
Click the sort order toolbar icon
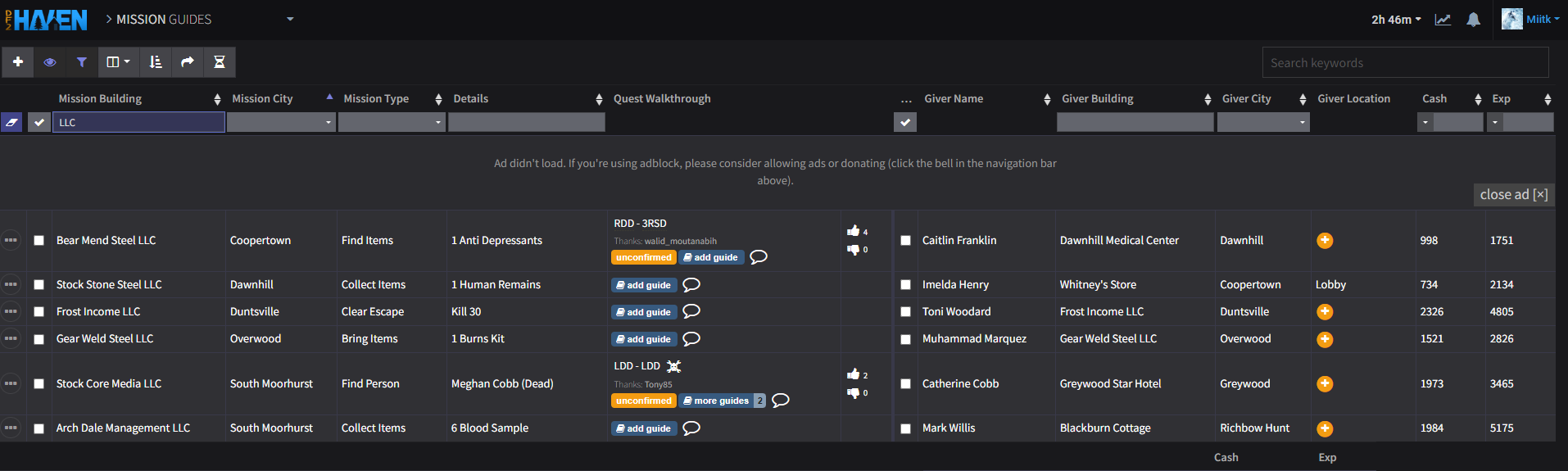tap(156, 62)
